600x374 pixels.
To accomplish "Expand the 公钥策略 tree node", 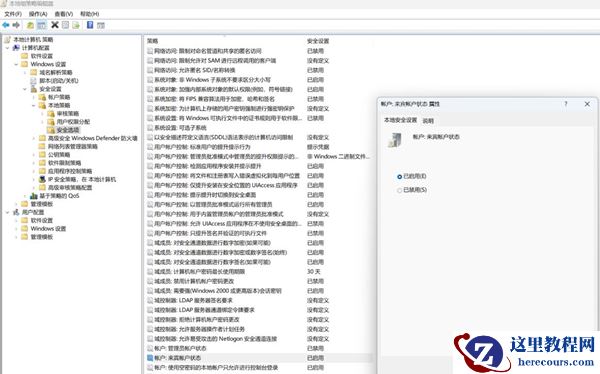I will point(34,155).
